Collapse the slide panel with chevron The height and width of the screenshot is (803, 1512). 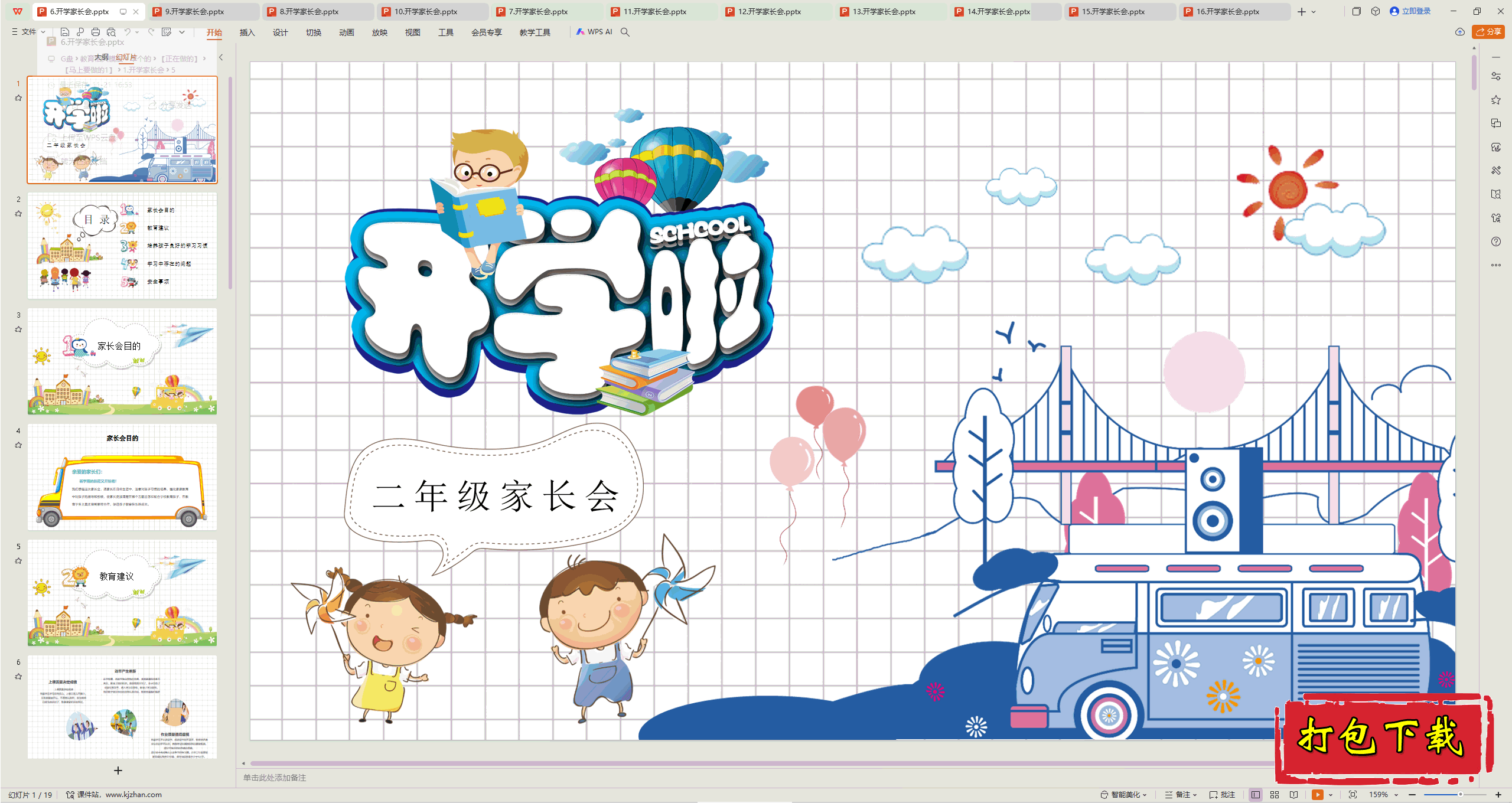tap(221, 57)
